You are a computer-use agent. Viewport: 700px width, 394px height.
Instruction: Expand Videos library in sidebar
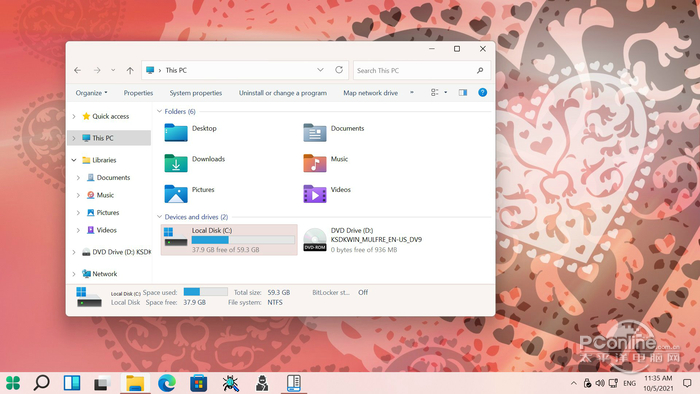coord(78,230)
